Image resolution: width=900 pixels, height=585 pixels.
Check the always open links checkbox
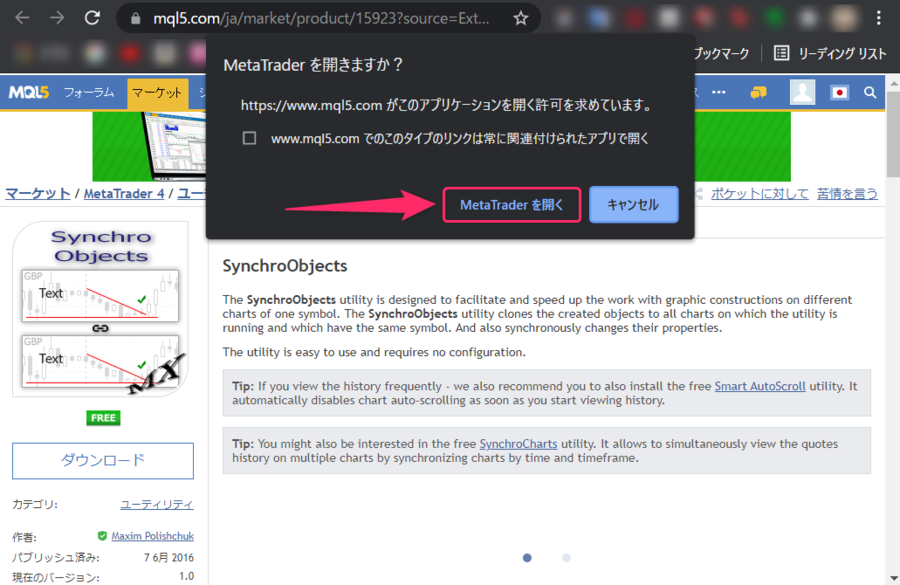click(249, 138)
